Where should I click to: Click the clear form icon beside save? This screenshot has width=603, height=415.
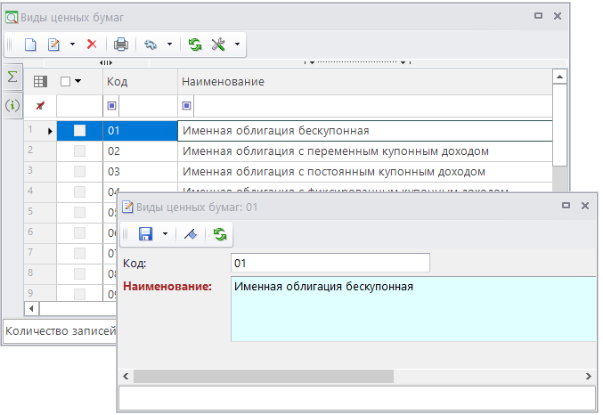(189, 234)
